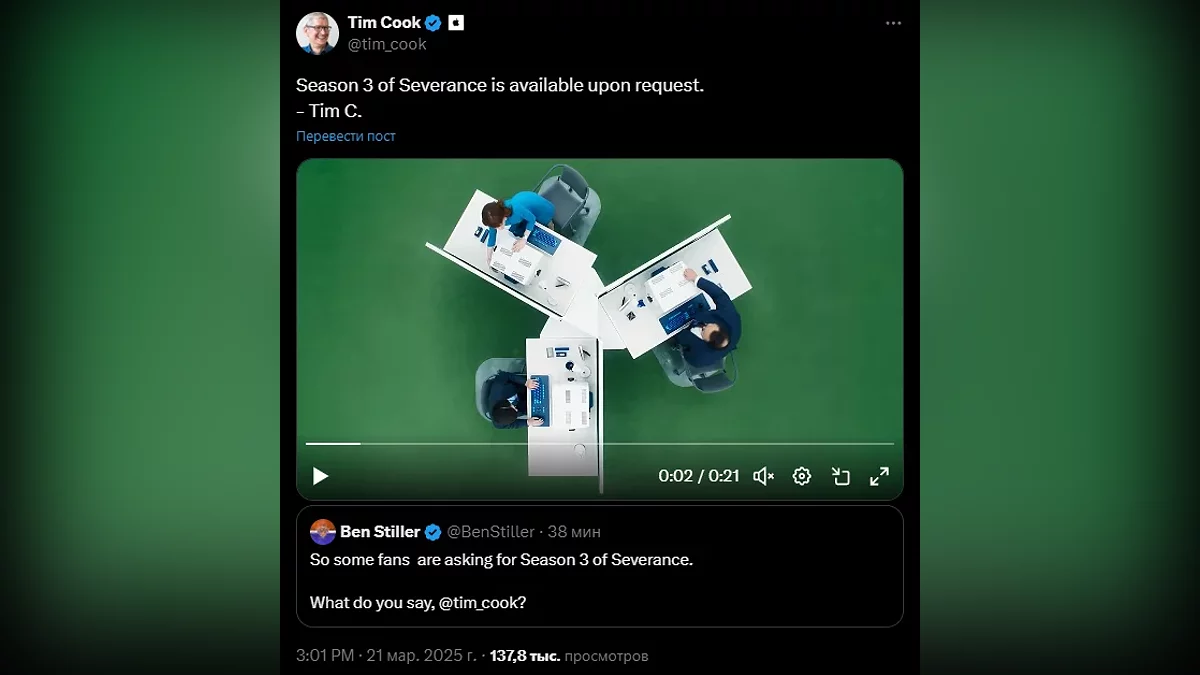Click the @tim_cook mention in quoted post
The width and height of the screenshot is (1200, 675).
(481, 603)
